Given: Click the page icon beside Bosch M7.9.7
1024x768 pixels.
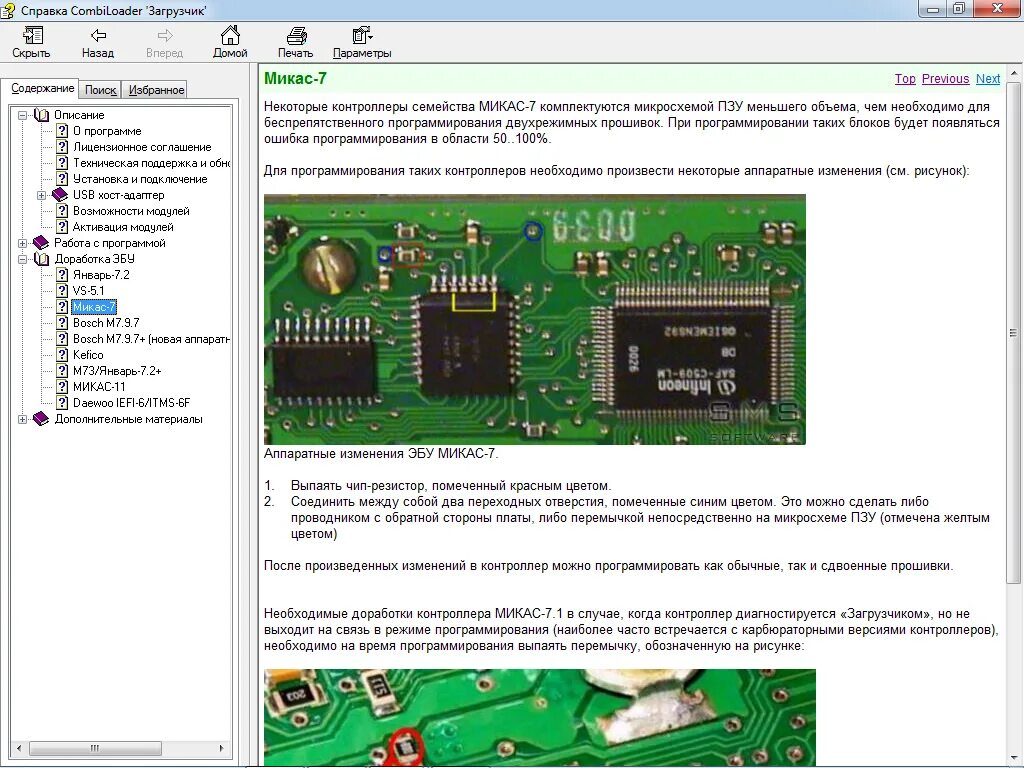Looking at the screenshot, I should [x=62, y=323].
